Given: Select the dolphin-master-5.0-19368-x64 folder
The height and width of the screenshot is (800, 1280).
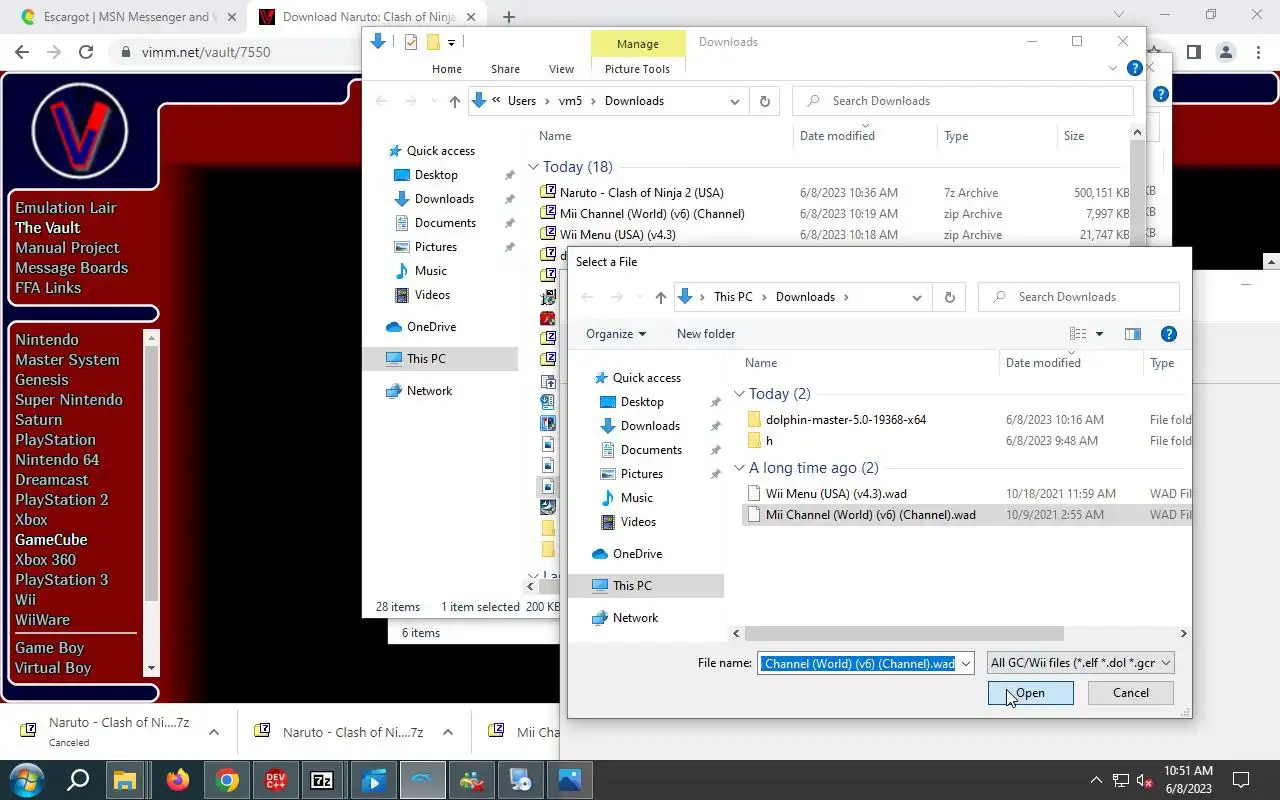Looking at the screenshot, I should pos(846,419).
